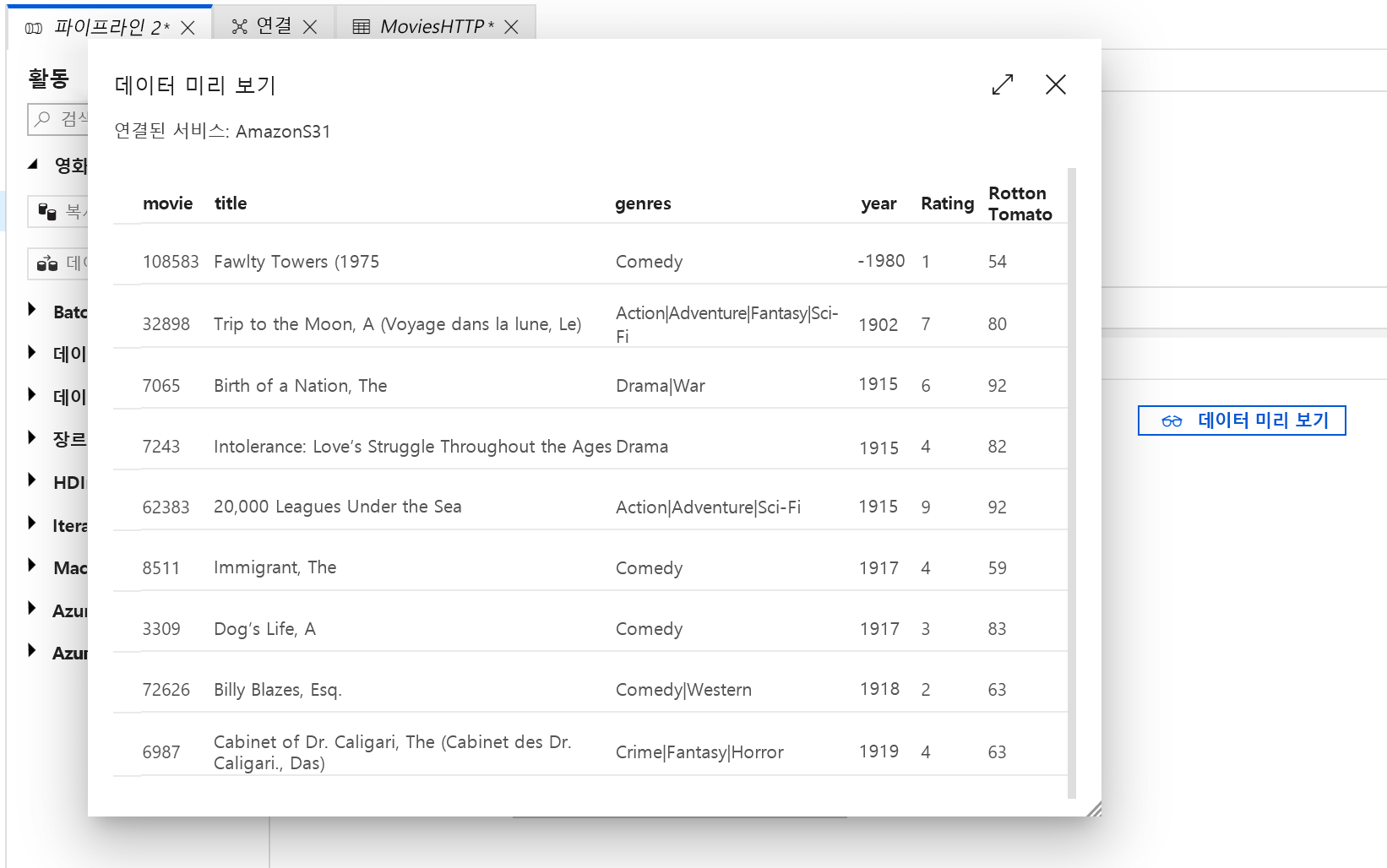Click the table icon on the MoviesHTTP tab

[x=362, y=27]
